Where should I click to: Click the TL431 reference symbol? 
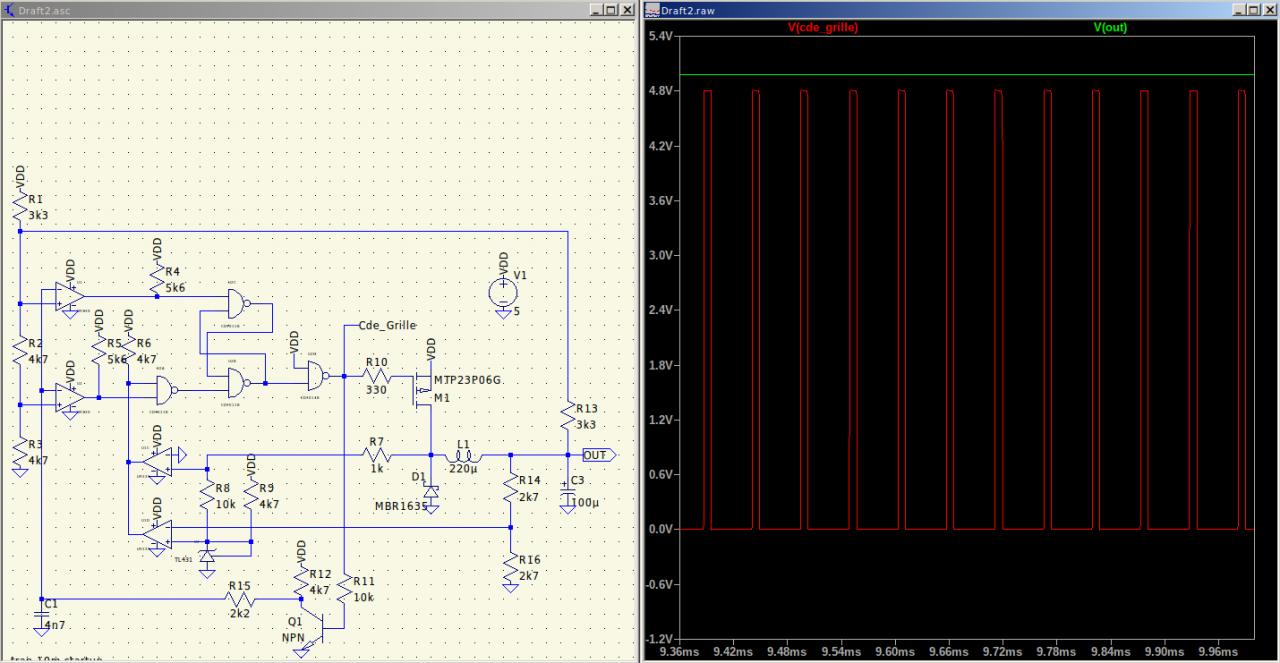pos(207,555)
